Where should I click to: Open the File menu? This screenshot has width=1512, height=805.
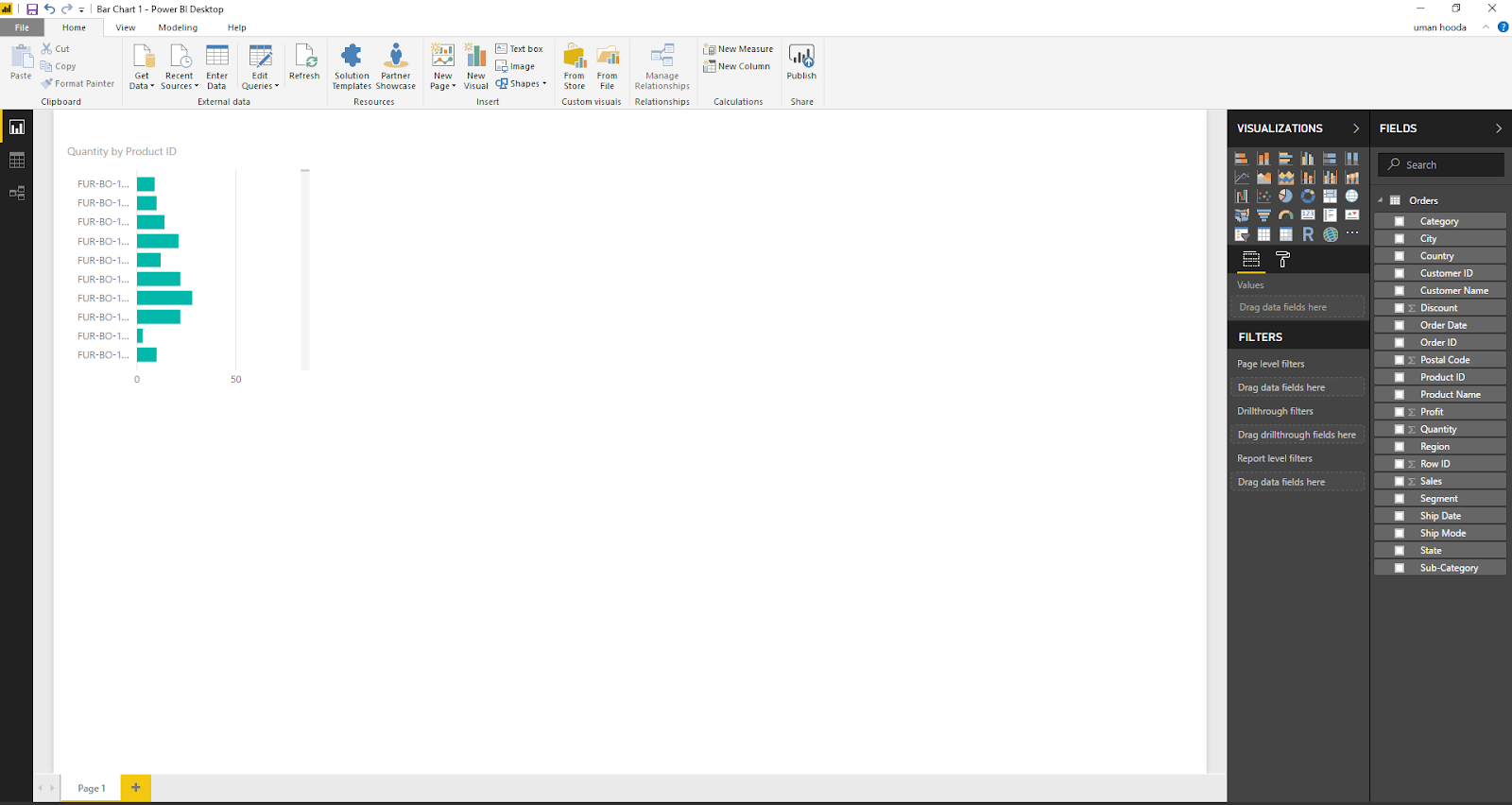(x=22, y=27)
